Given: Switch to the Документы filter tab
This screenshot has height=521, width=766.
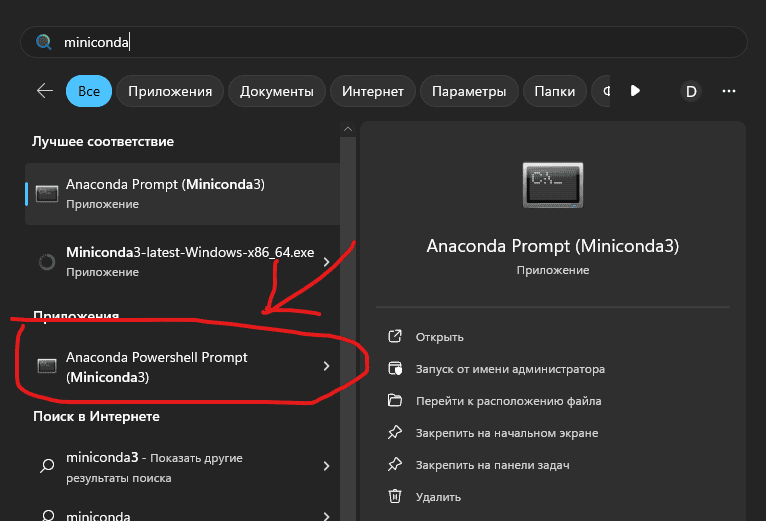Looking at the screenshot, I should pos(277,91).
